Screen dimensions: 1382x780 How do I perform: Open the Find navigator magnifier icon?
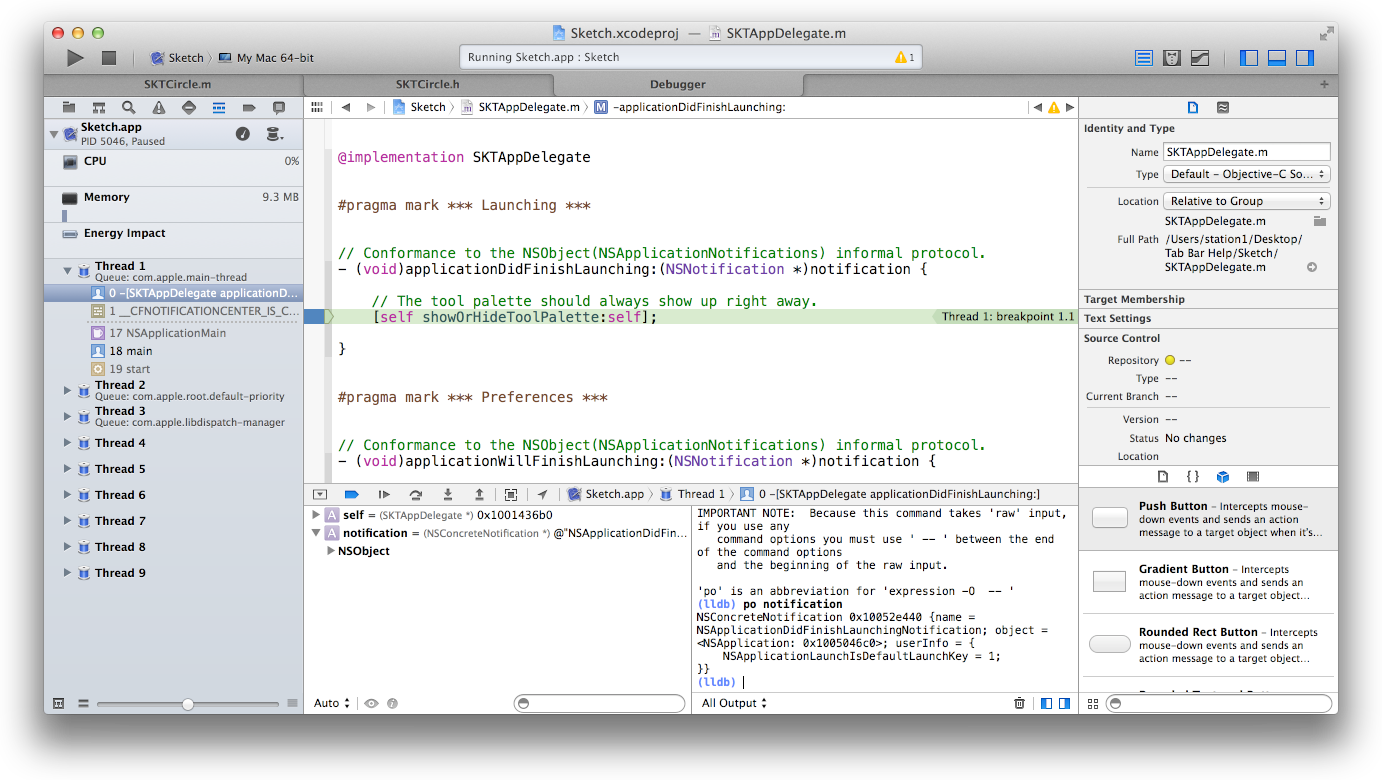tap(129, 107)
